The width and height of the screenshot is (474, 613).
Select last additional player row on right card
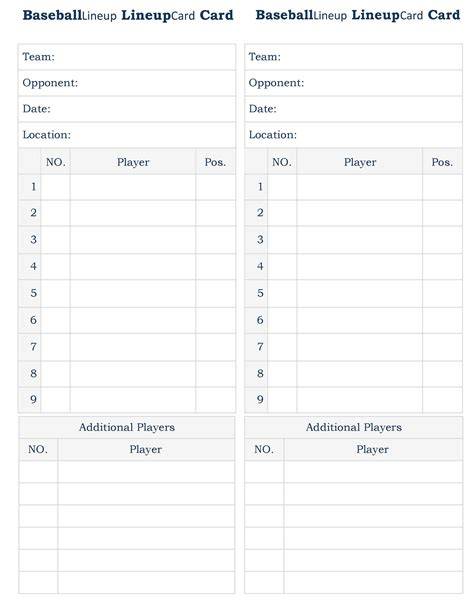354,583
